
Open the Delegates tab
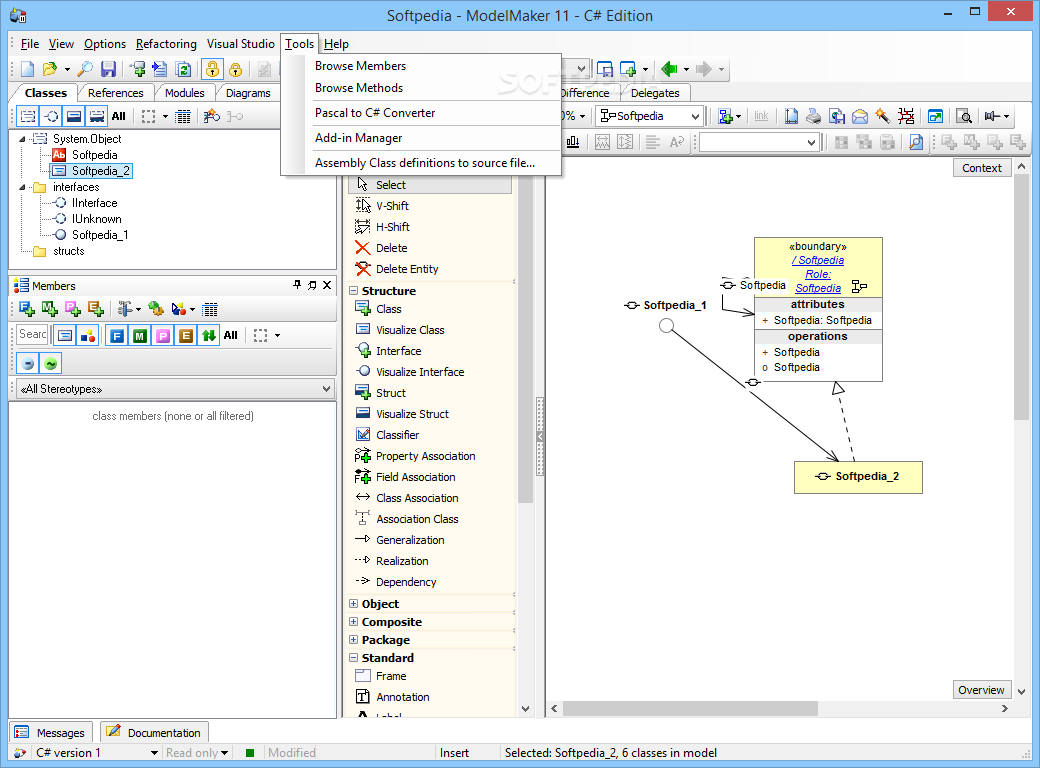coord(655,93)
